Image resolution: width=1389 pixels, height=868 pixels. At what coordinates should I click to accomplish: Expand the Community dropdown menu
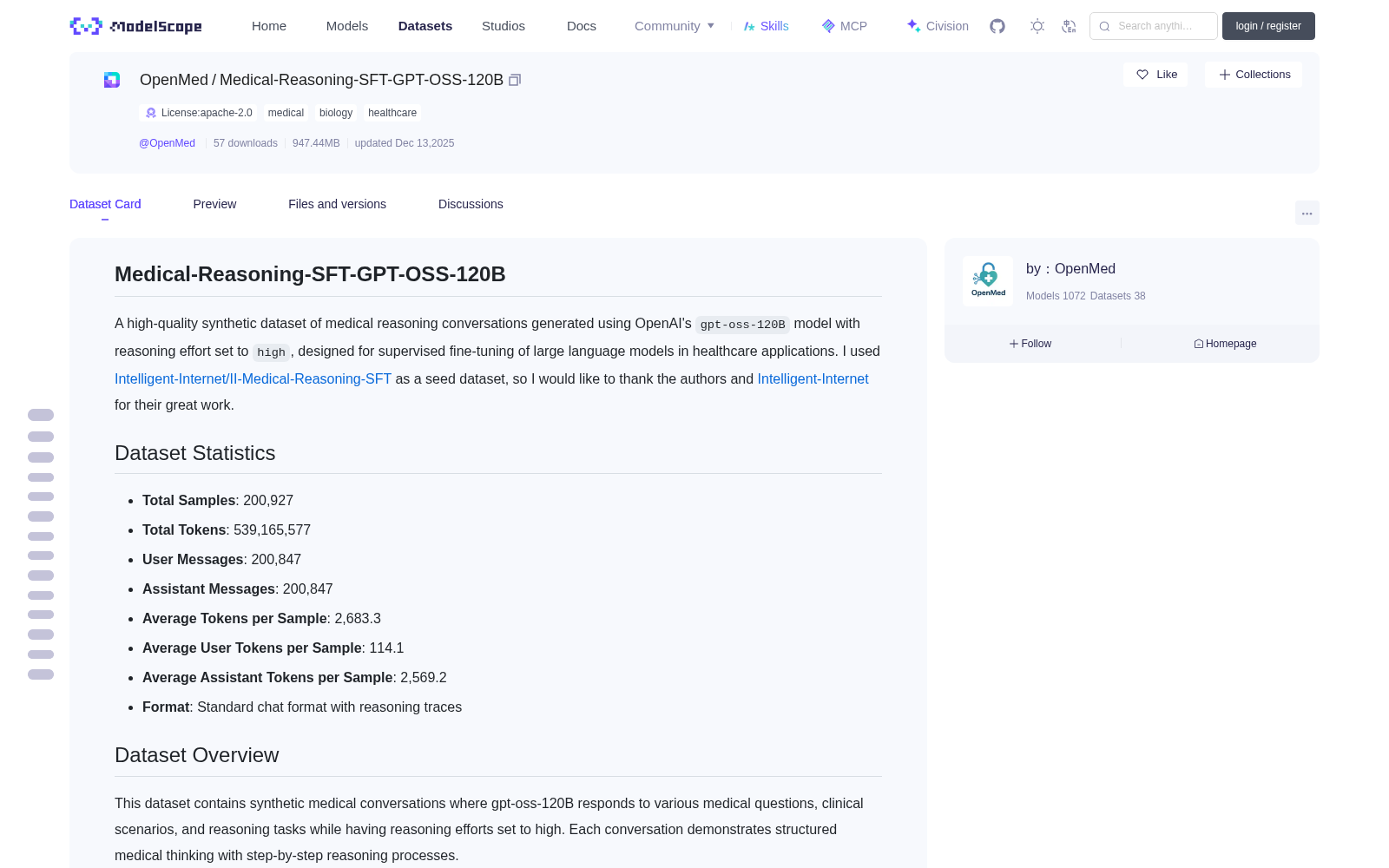click(x=675, y=26)
